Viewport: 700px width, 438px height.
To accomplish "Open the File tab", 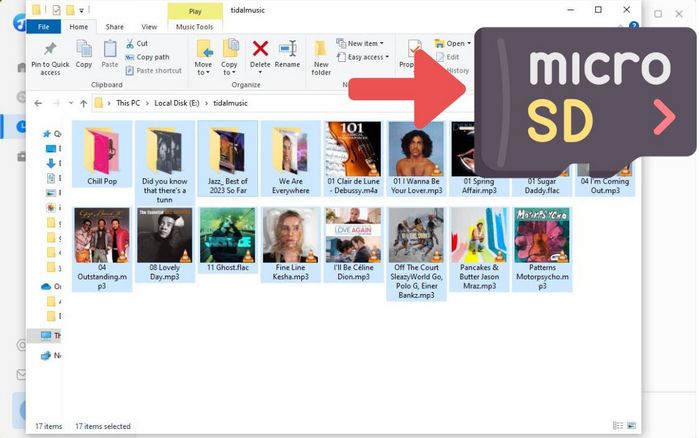I will coord(44,27).
